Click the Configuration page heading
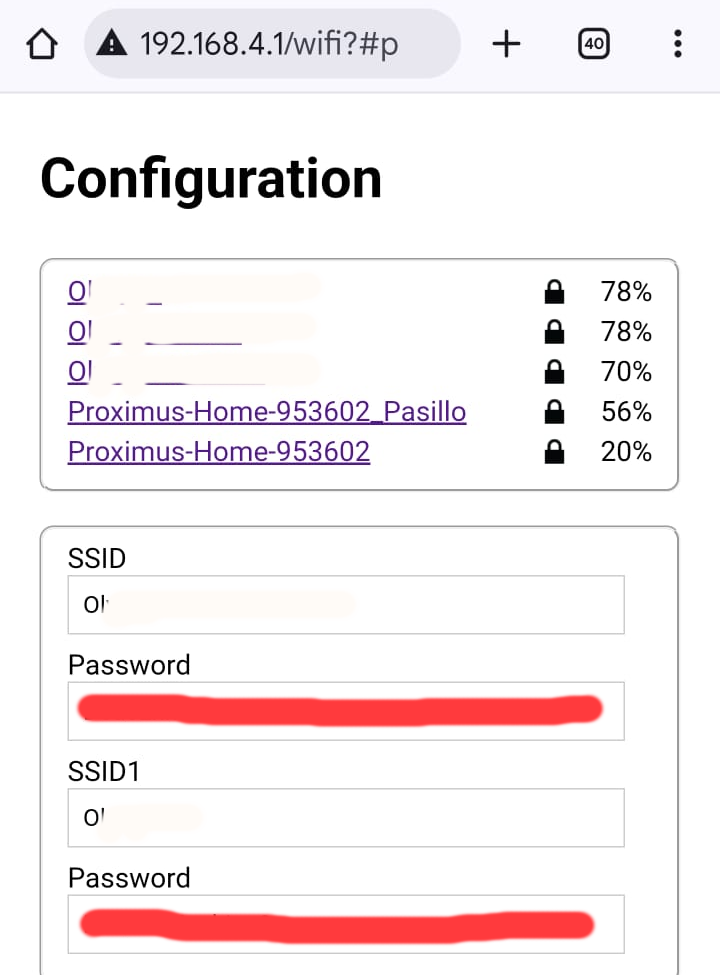The height and width of the screenshot is (975, 720). 211,178
